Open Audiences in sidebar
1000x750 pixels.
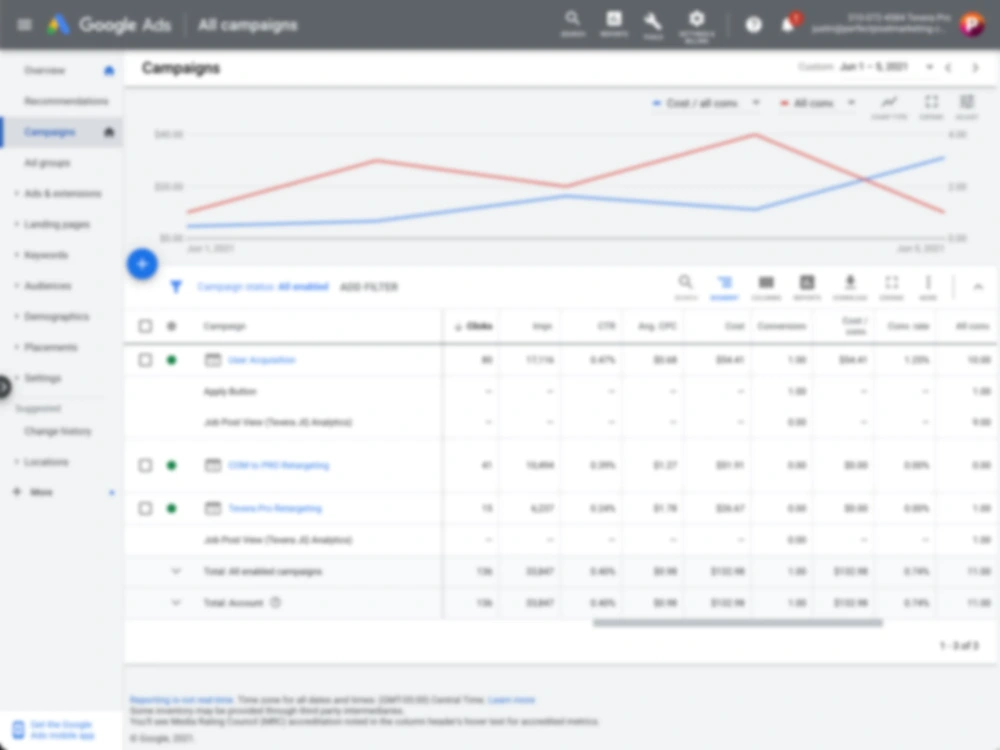click(48, 286)
